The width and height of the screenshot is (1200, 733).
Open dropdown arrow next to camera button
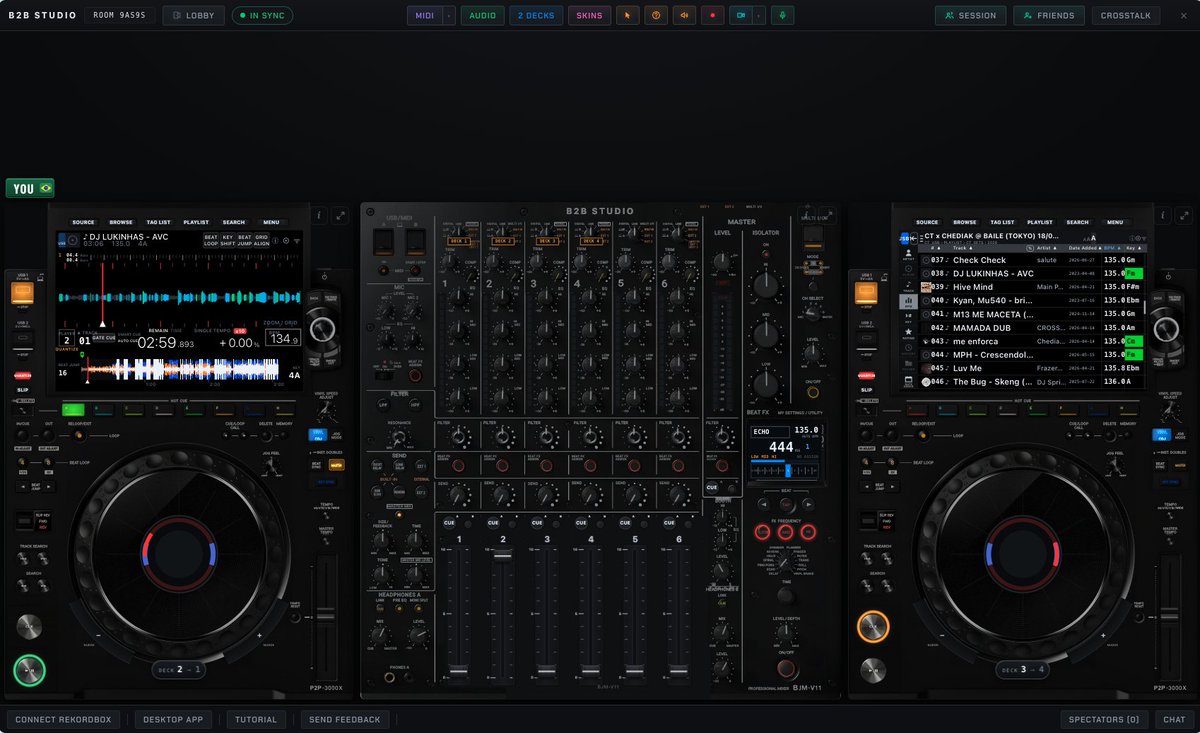tap(760, 15)
